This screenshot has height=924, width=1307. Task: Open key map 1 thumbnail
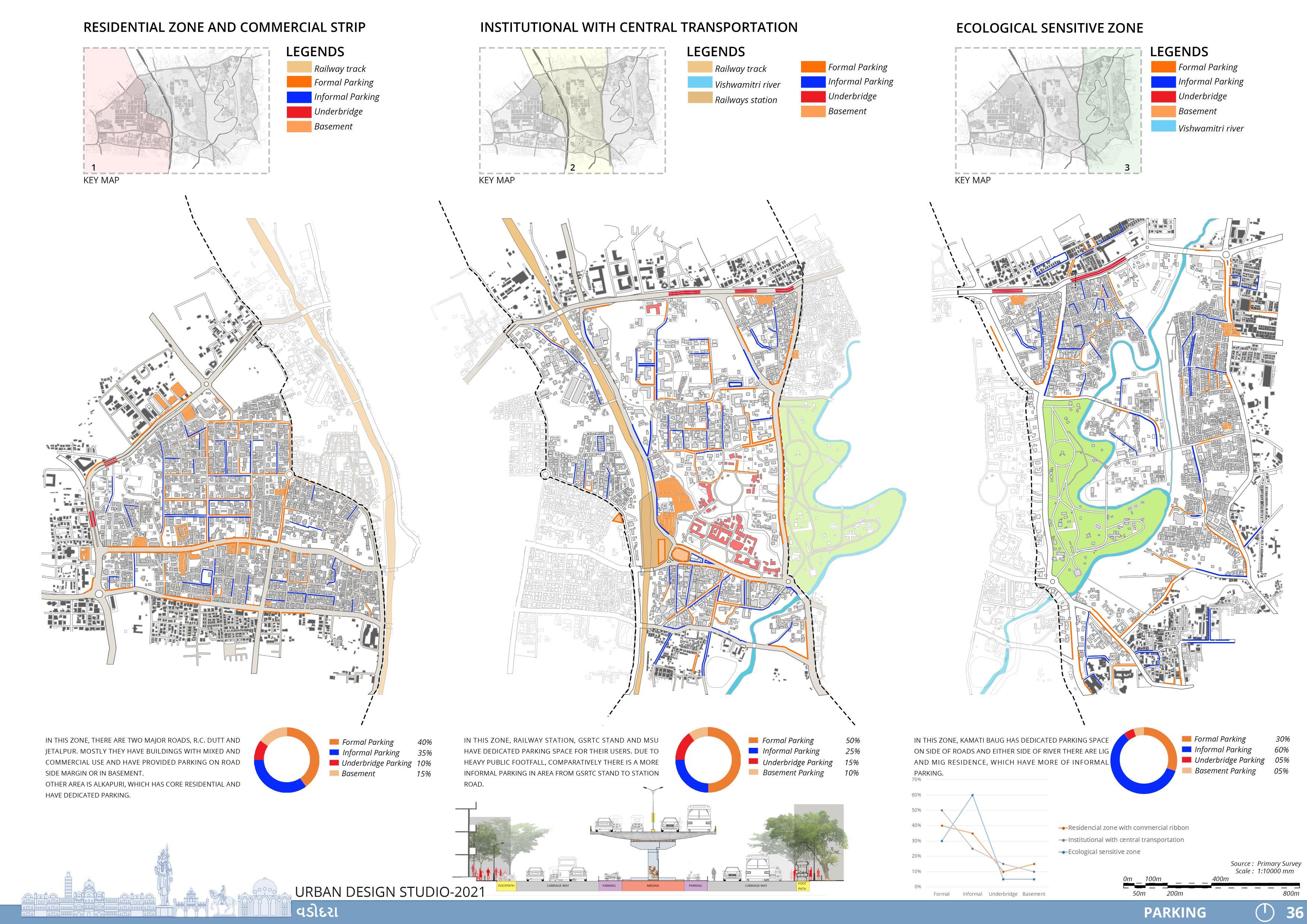(176, 110)
